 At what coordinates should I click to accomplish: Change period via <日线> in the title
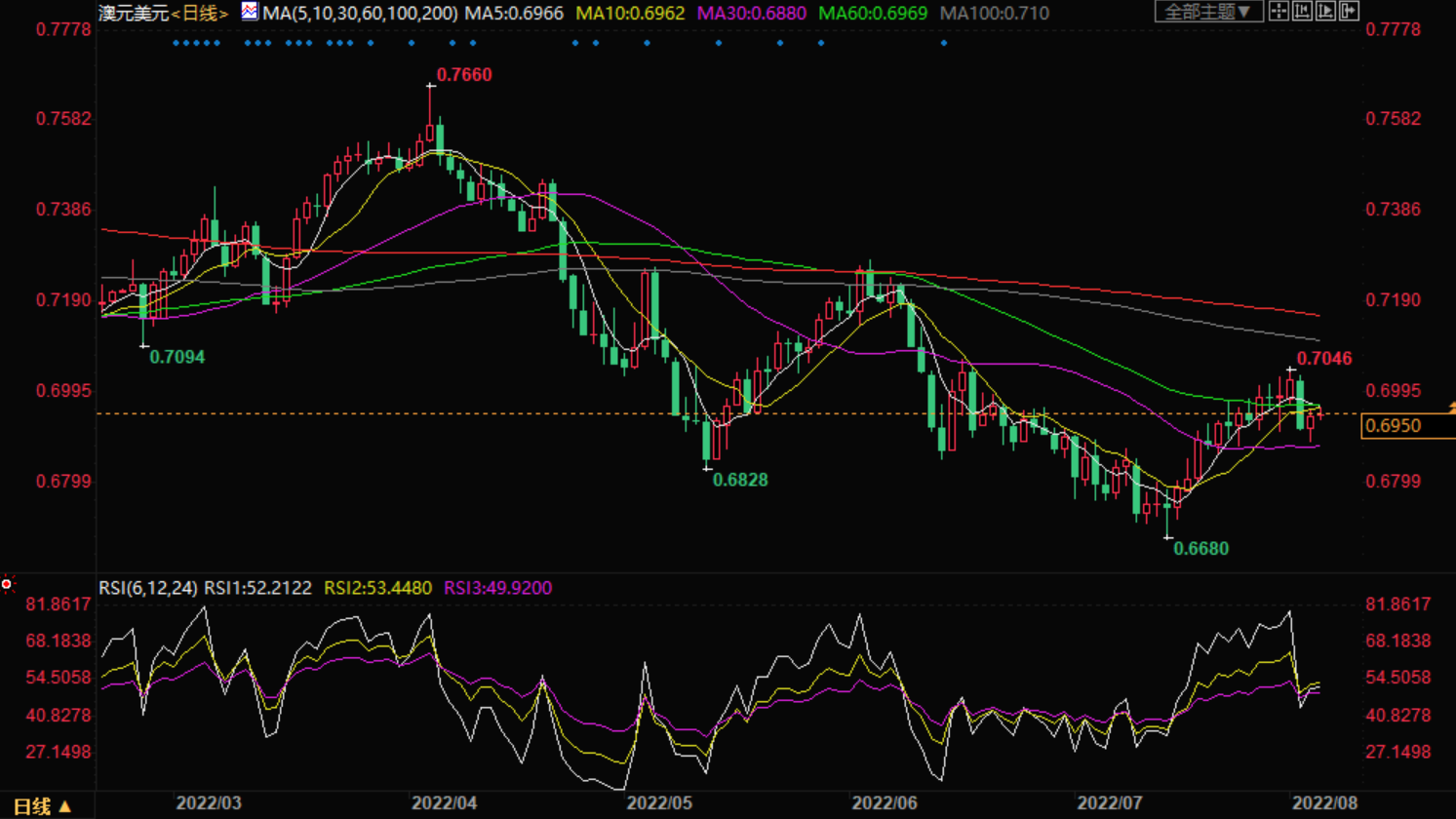tap(201, 13)
